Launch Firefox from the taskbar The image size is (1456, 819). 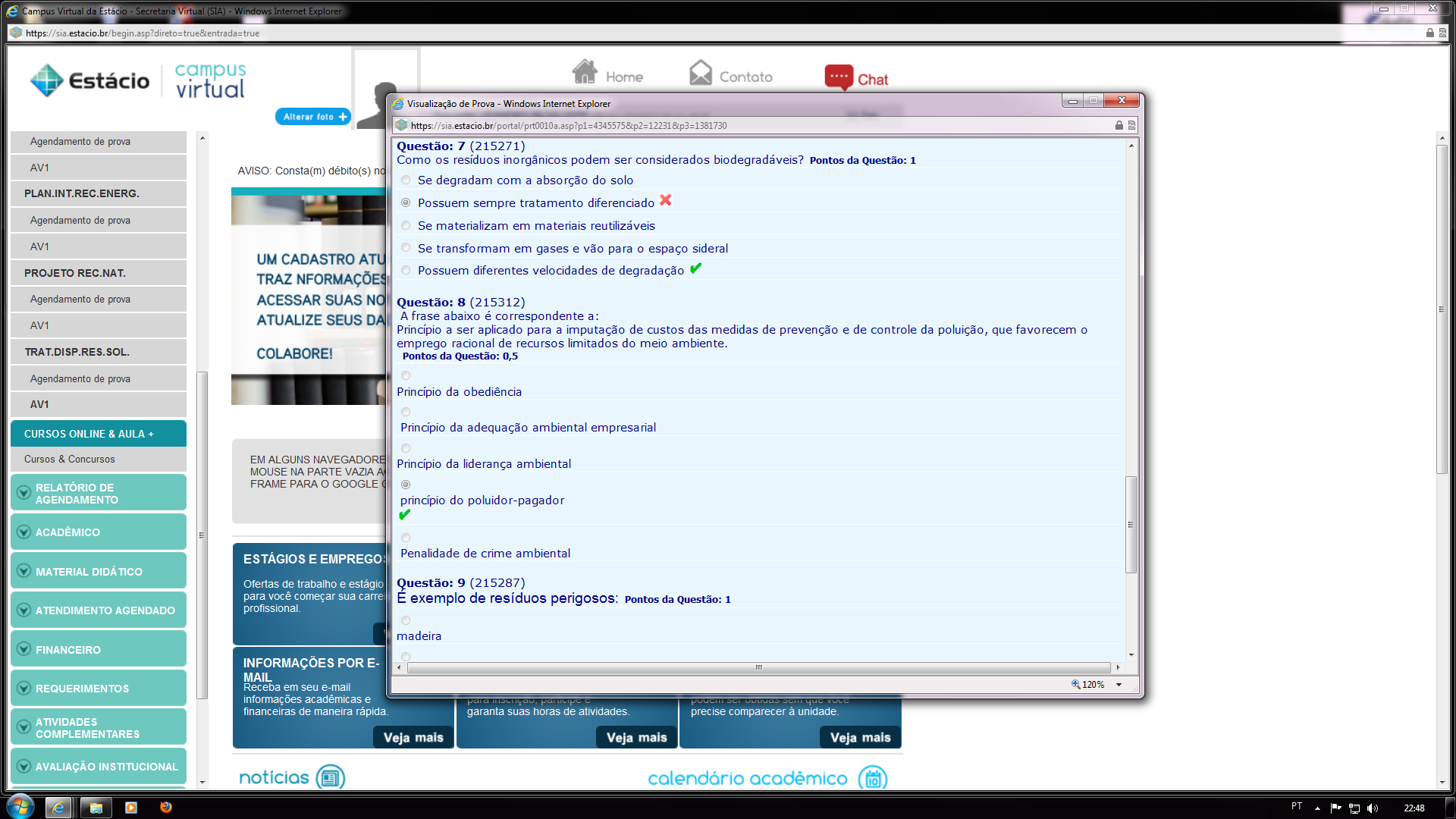click(166, 808)
